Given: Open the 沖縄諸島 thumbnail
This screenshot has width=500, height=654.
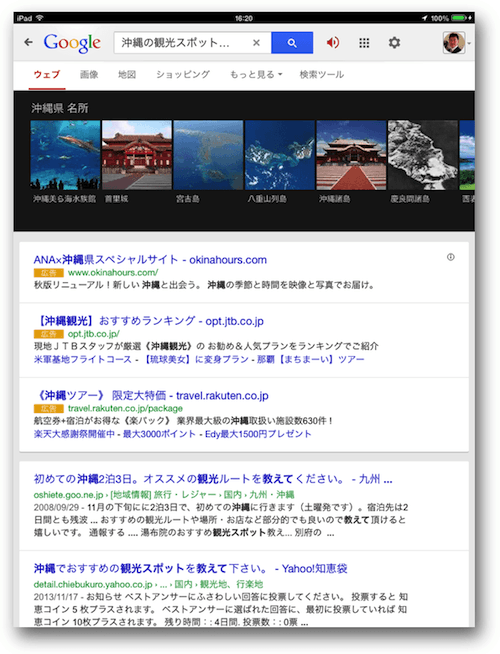Looking at the screenshot, I should click(x=351, y=155).
